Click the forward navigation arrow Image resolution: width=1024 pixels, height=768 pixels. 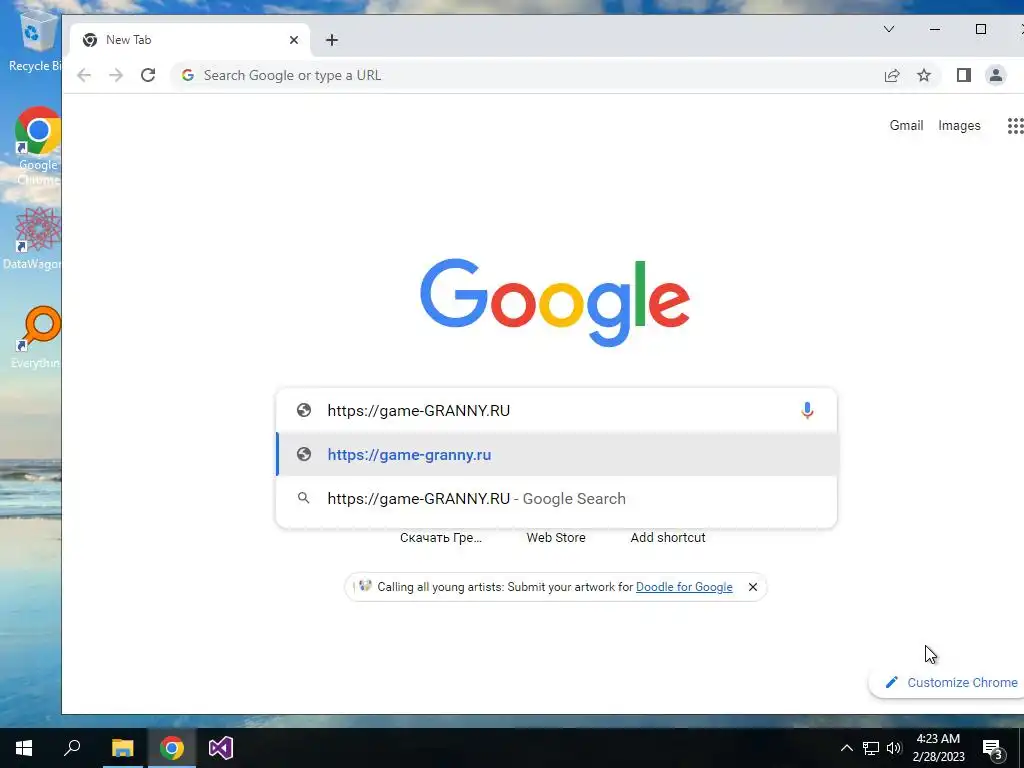click(116, 75)
